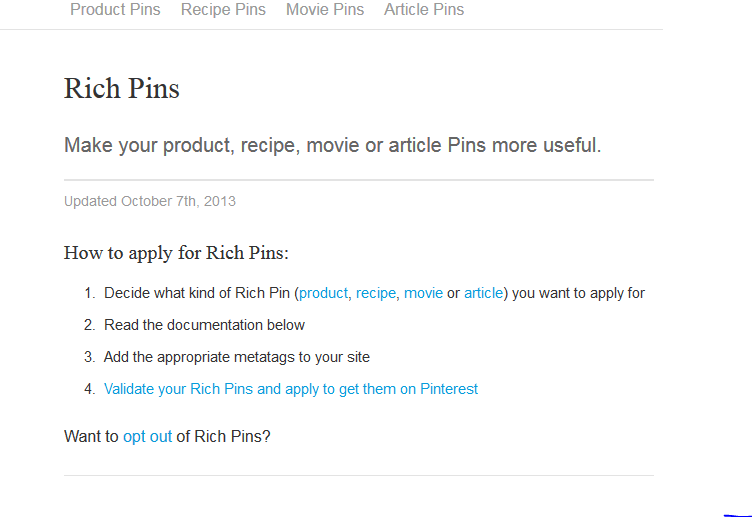This screenshot has width=752, height=517.
Task: Click the 'opt out' link
Action: coord(147,436)
